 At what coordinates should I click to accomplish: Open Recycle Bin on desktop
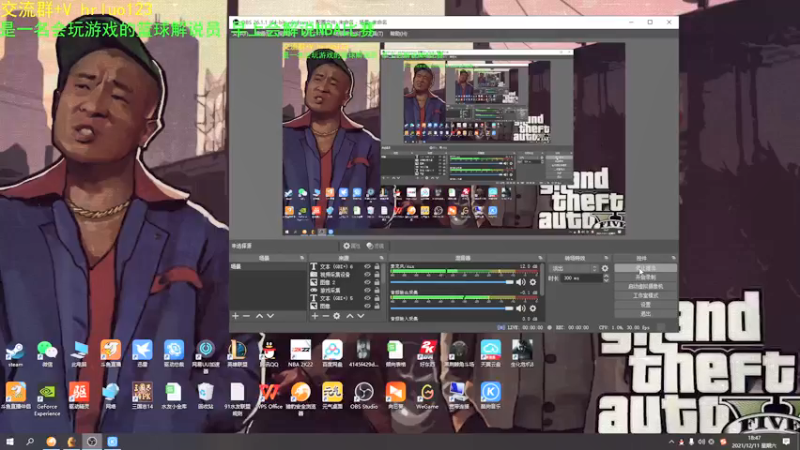(x=205, y=396)
